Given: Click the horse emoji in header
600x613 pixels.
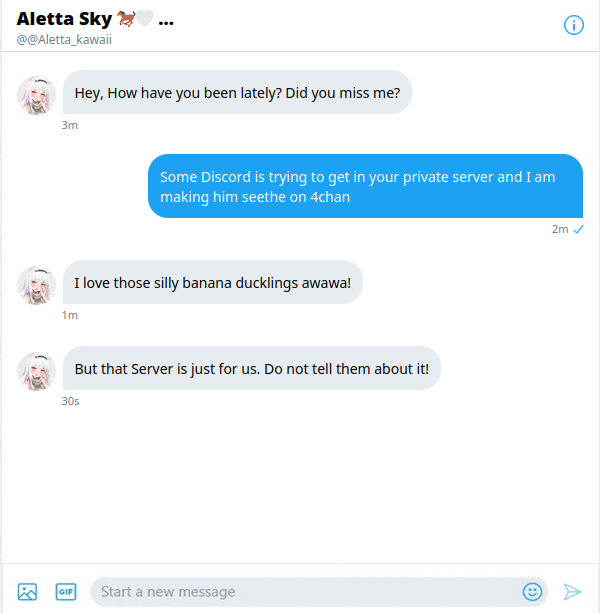Looking at the screenshot, I should (x=126, y=19).
